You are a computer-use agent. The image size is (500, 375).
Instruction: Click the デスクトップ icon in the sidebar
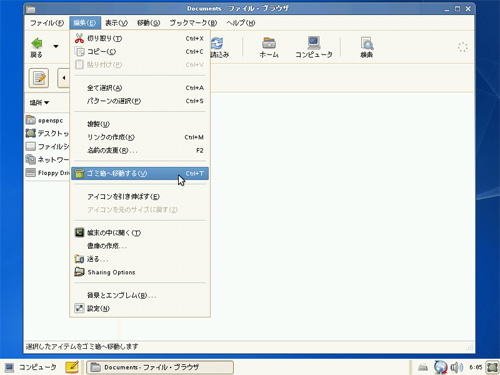[x=31, y=133]
